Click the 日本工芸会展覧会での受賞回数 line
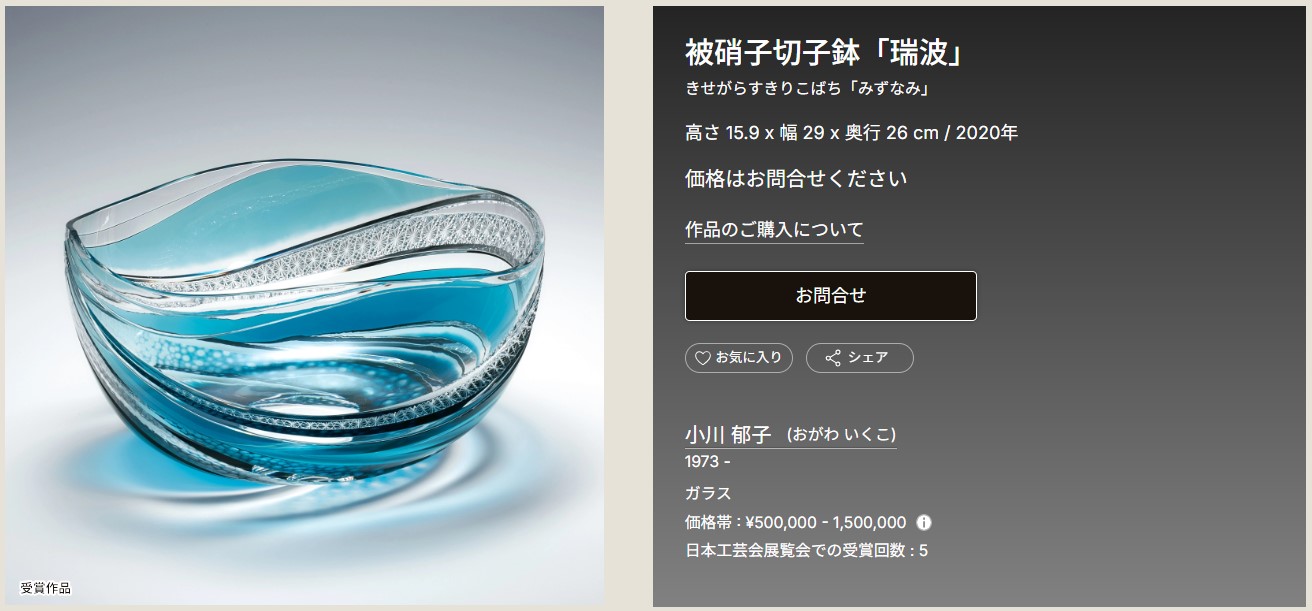The height and width of the screenshot is (611, 1312). 806,550
